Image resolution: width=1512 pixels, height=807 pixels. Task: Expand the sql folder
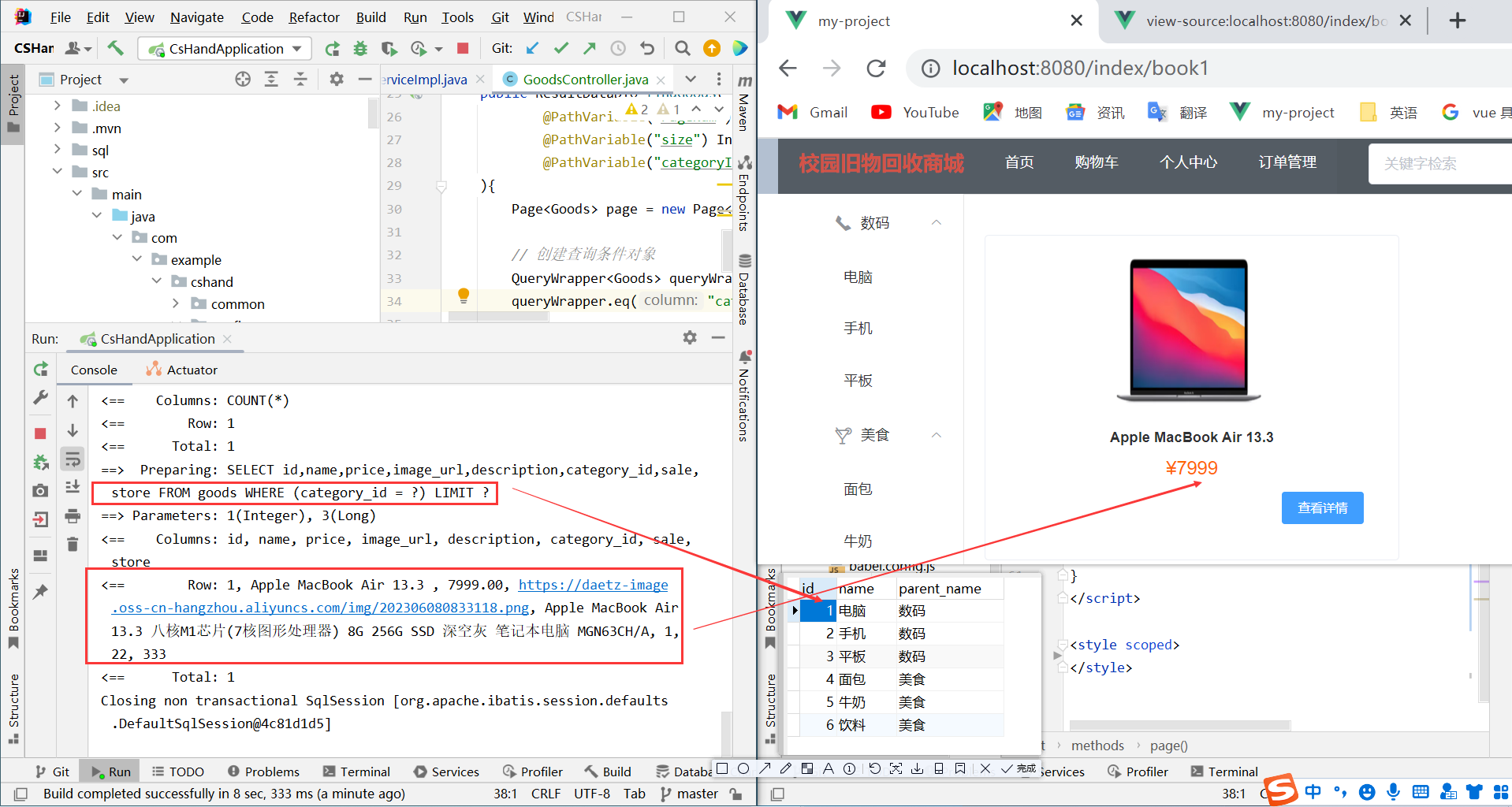(x=57, y=150)
